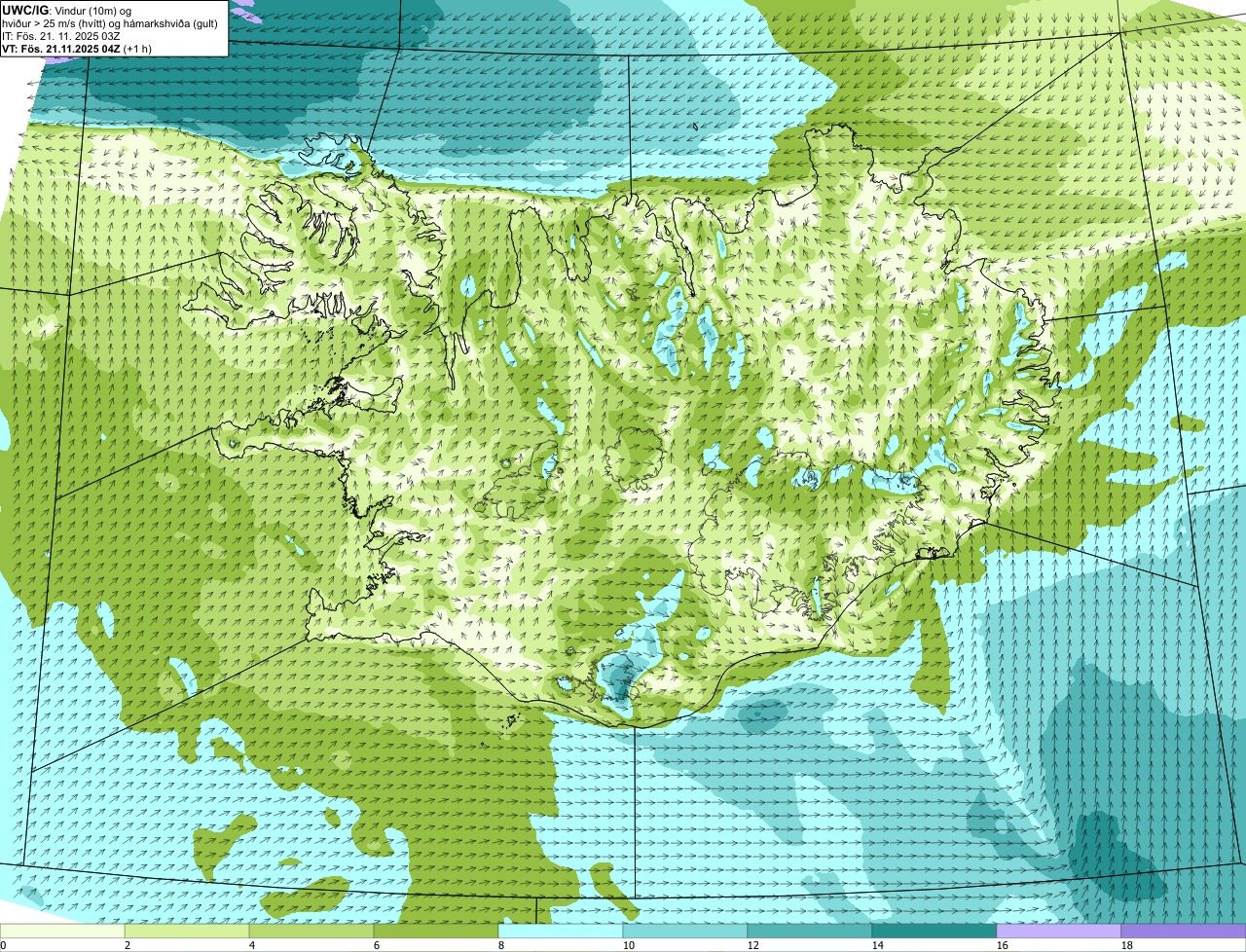
Task: Click the legend scale label "6"
Action: (377, 945)
